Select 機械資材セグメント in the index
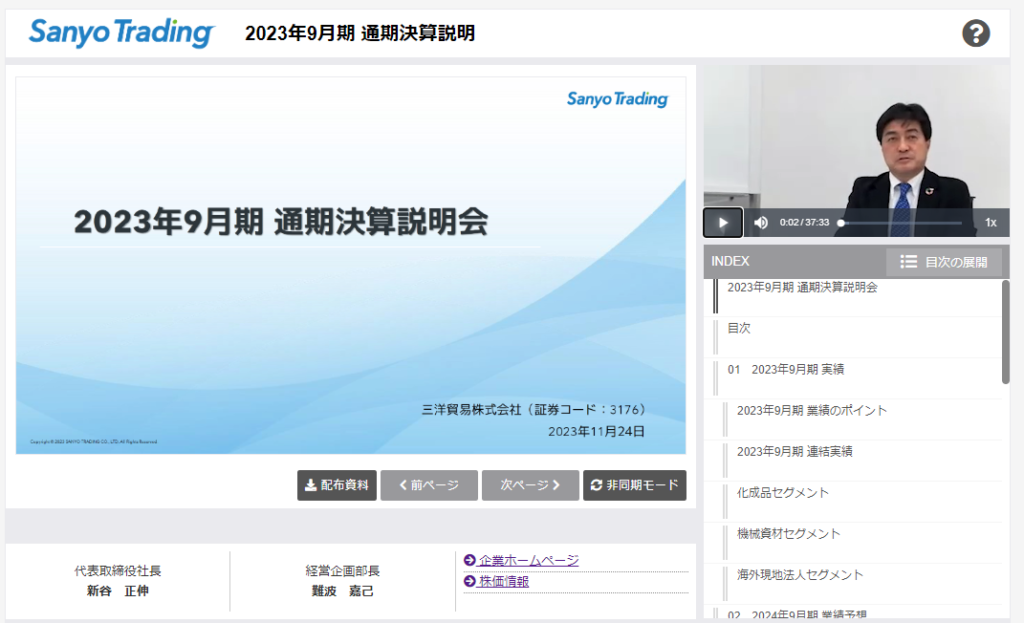This screenshot has width=1024, height=623. [788, 533]
